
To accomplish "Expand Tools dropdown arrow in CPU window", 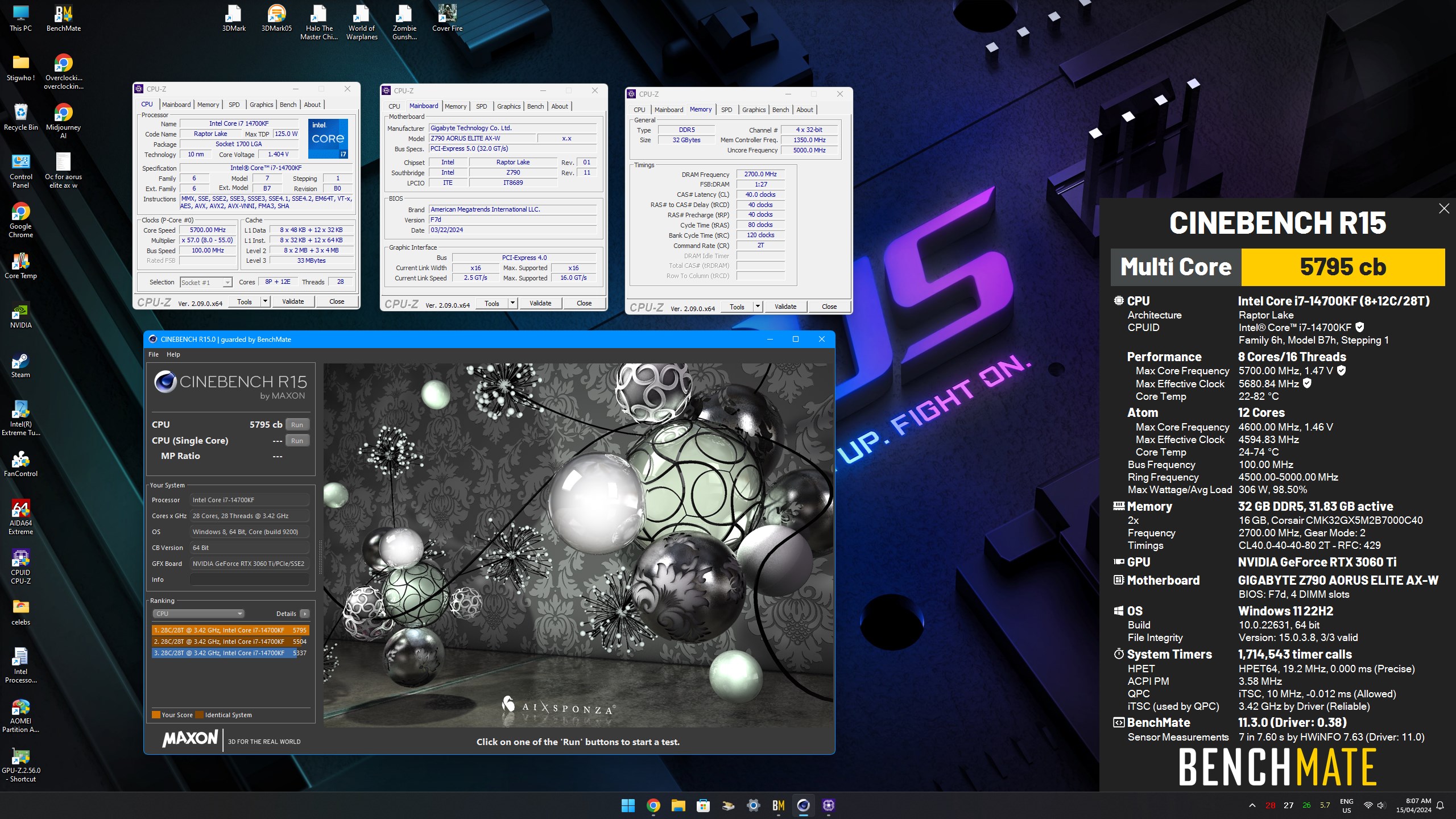I will click(265, 301).
